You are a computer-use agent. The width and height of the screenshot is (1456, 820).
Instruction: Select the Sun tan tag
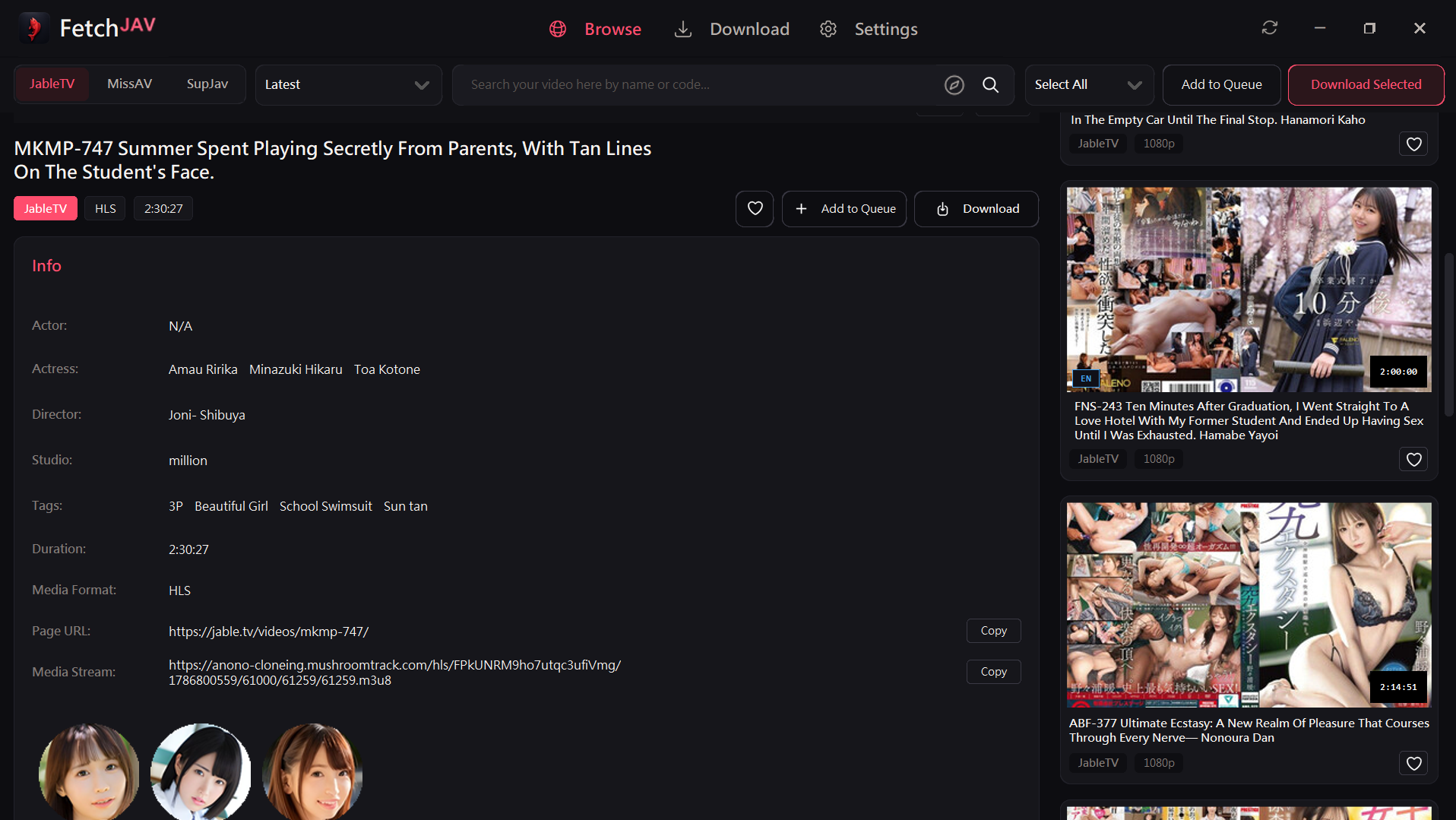point(406,506)
